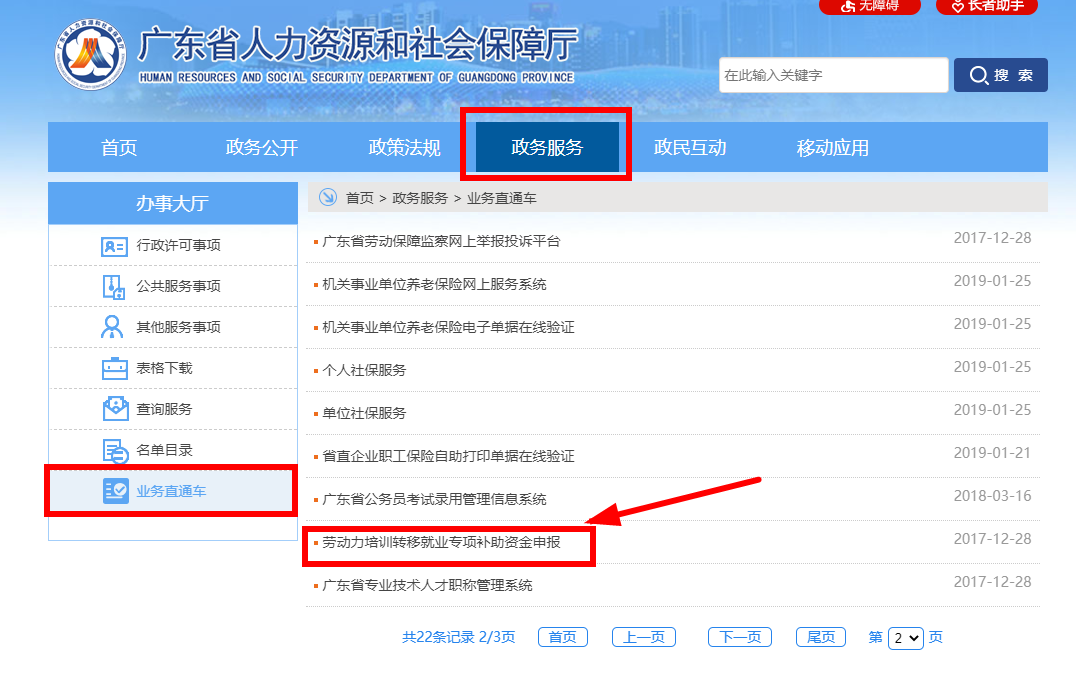Jump to 尾页 last page
This screenshot has height=674, width=1076.
820,637
